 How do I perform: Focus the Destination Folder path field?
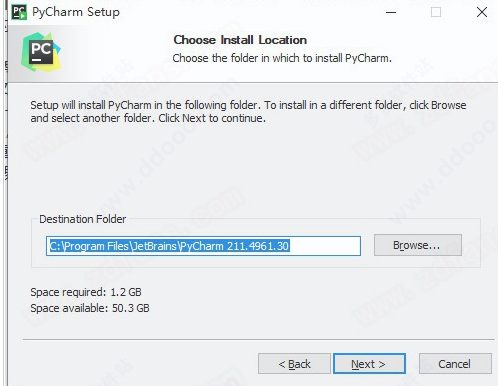[x=203, y=246]
